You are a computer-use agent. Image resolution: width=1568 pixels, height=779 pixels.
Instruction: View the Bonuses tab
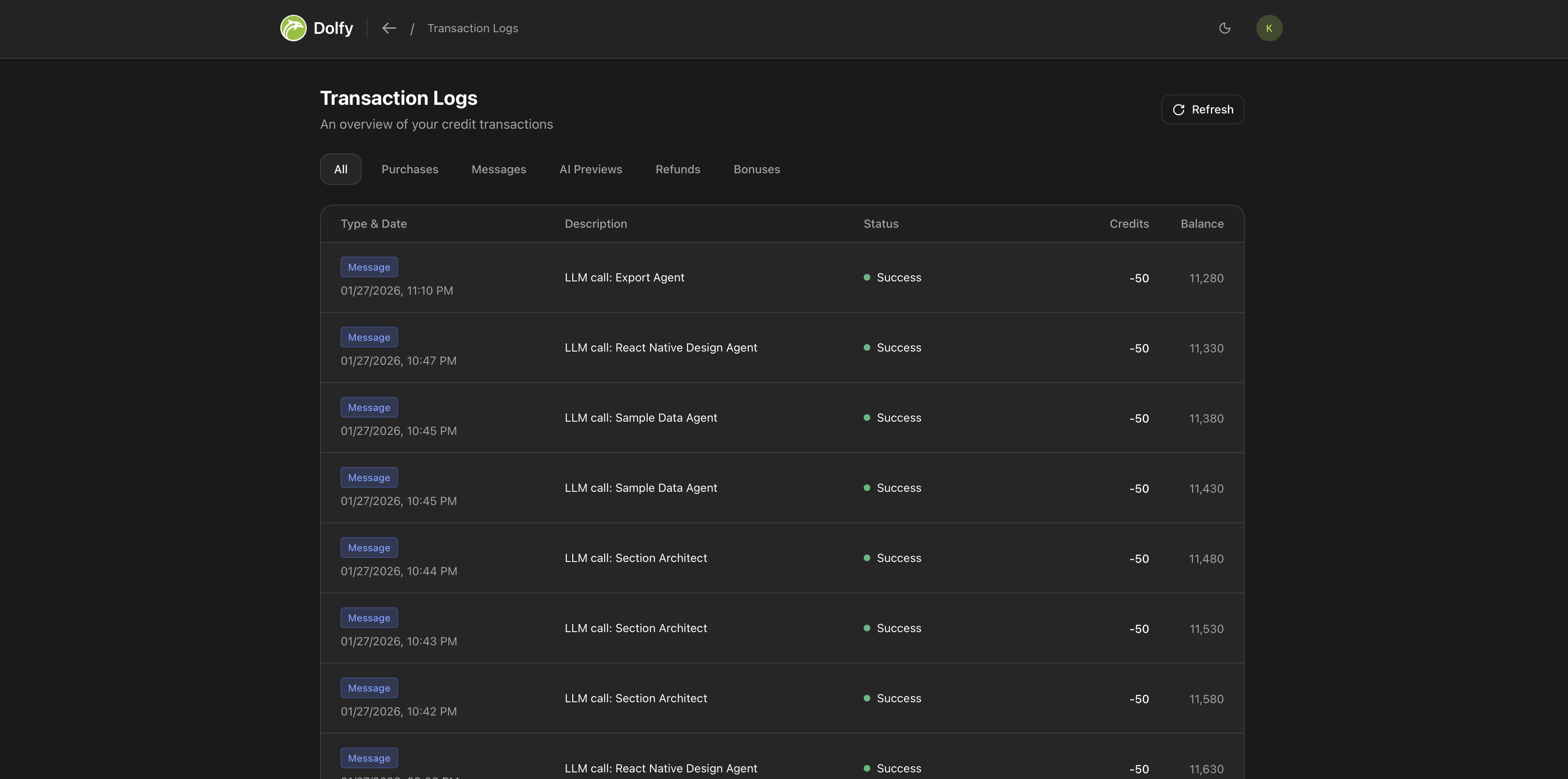click(757, 169)
